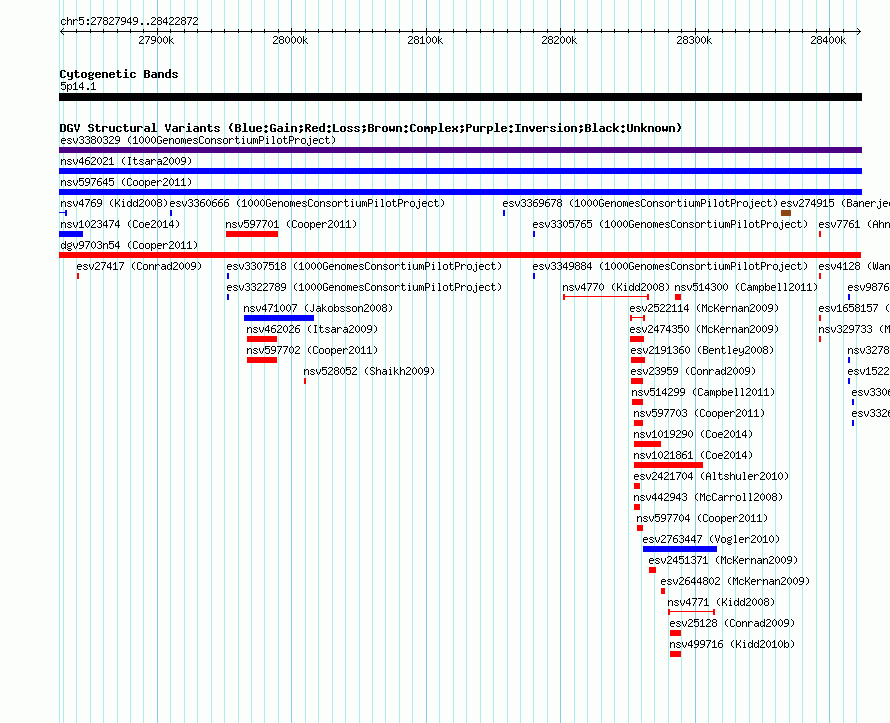Open esv2474350 (McKernan2009) label
890x723 pixels.
[704, 329]
